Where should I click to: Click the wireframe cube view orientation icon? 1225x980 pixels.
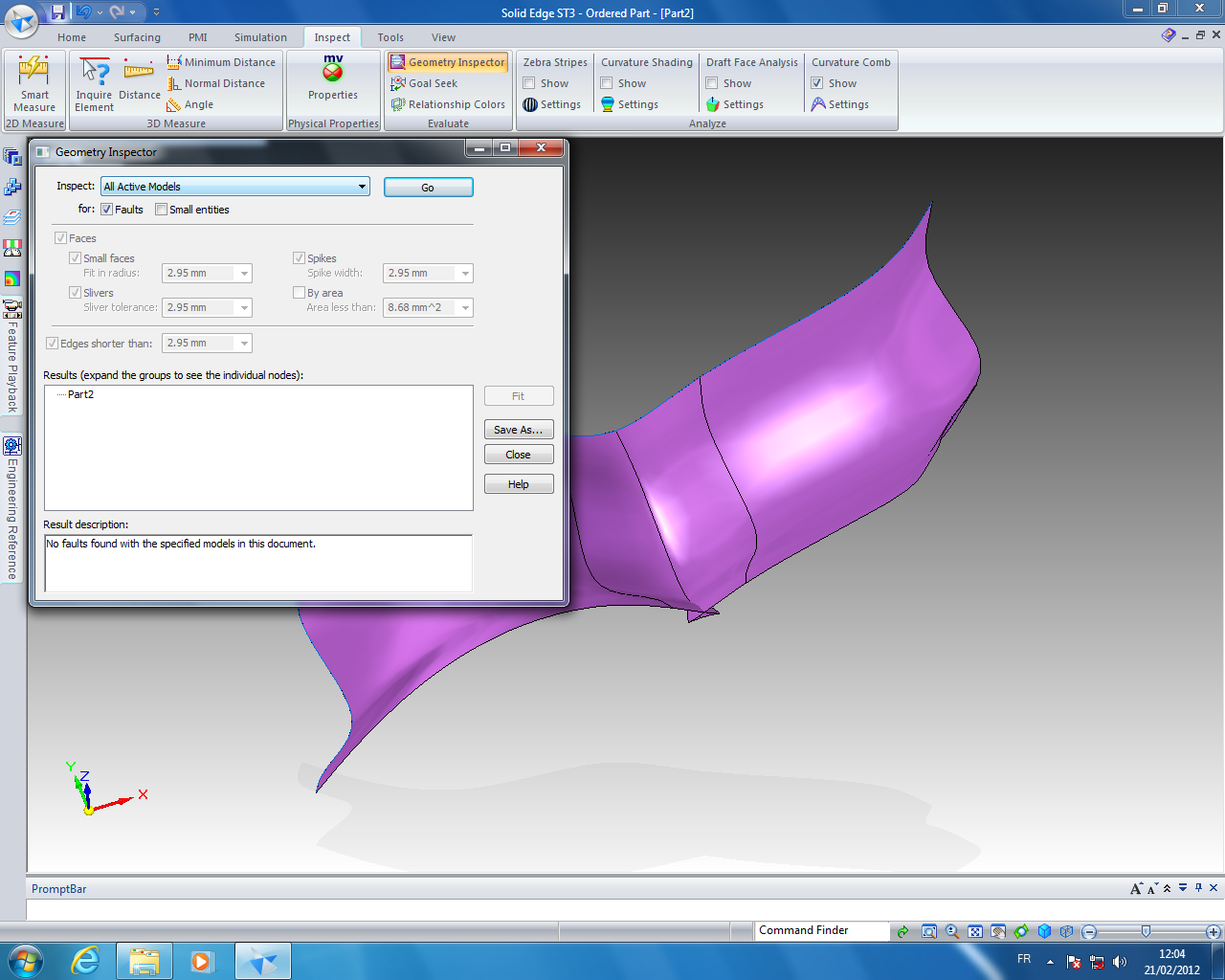(1067, 931)
